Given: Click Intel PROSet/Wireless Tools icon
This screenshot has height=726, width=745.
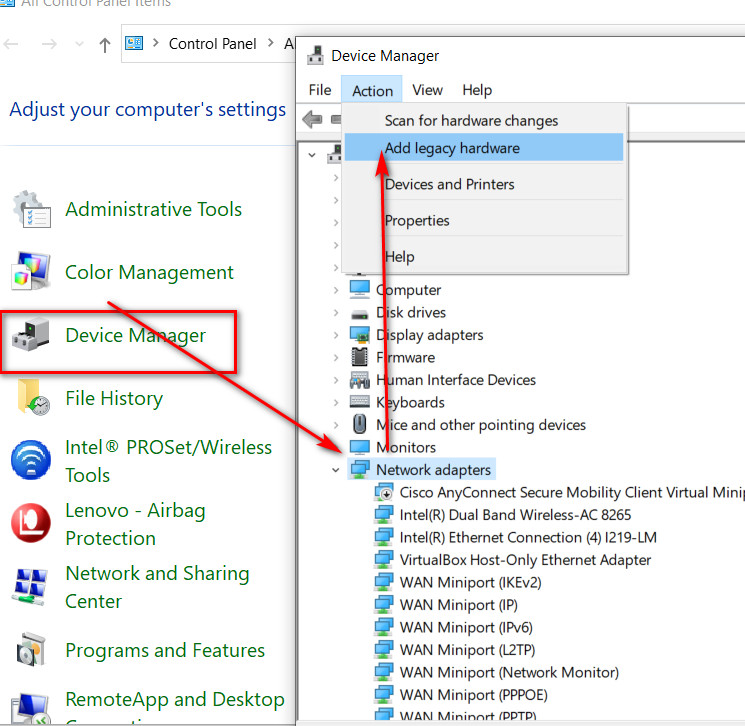Looking at the screenshot, I should coord(31,460).
